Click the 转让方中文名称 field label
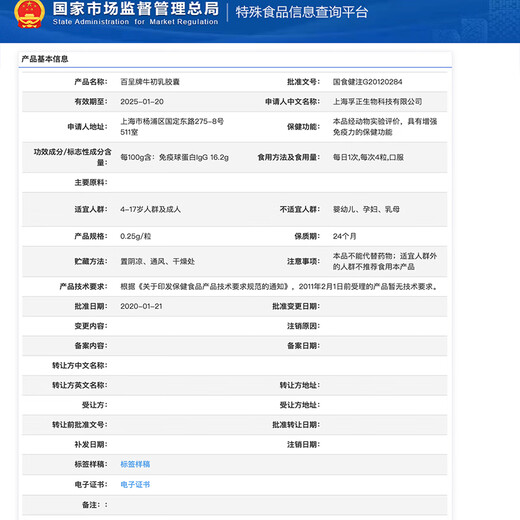This screenshot has width=520, height=520. tap(80, 365)
